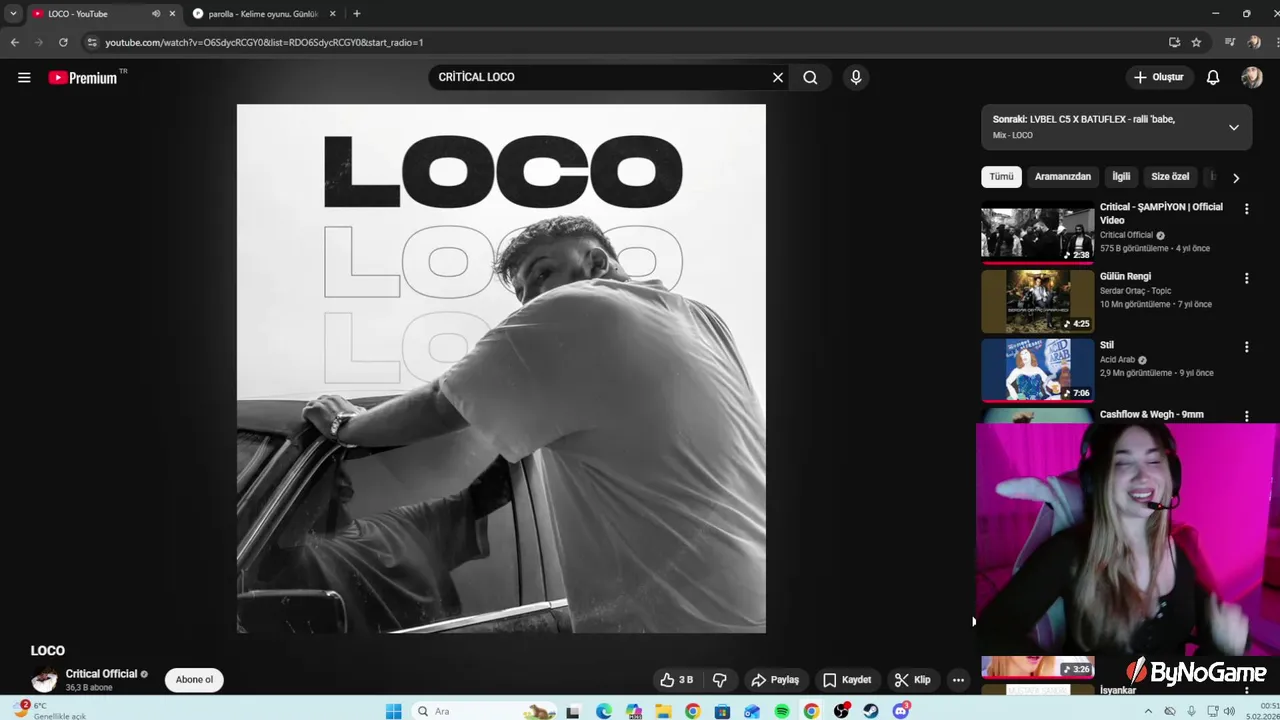Create a clip with Klip button
Image resolution: width=1280 pixels, height=720 pixels.
[912, 680]
